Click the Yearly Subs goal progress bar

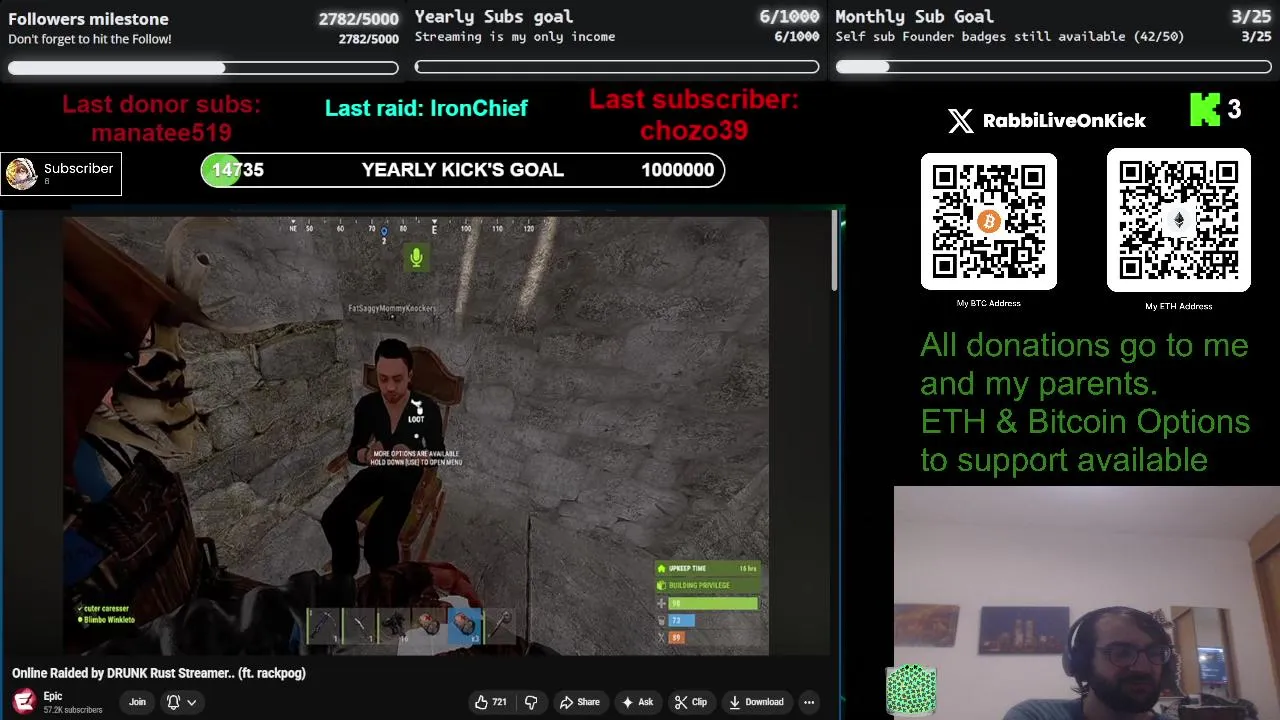point(617,67)
